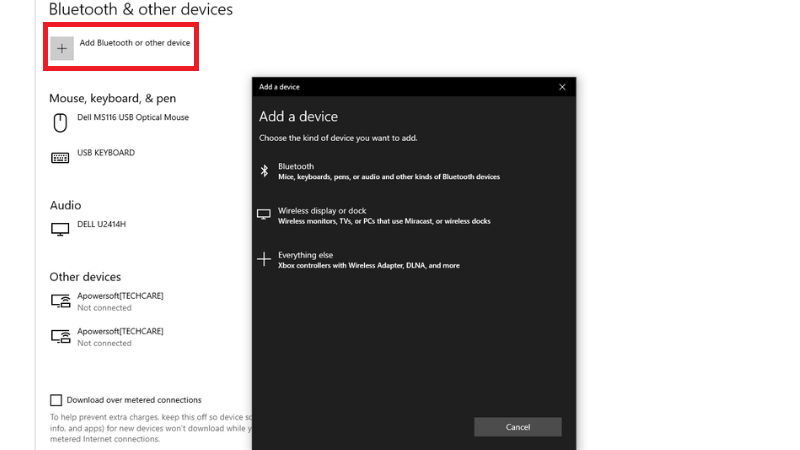This screenshot has width=800, height=450.
Task: Click the Wireless display monitor icon
Action: click(264, 214)
